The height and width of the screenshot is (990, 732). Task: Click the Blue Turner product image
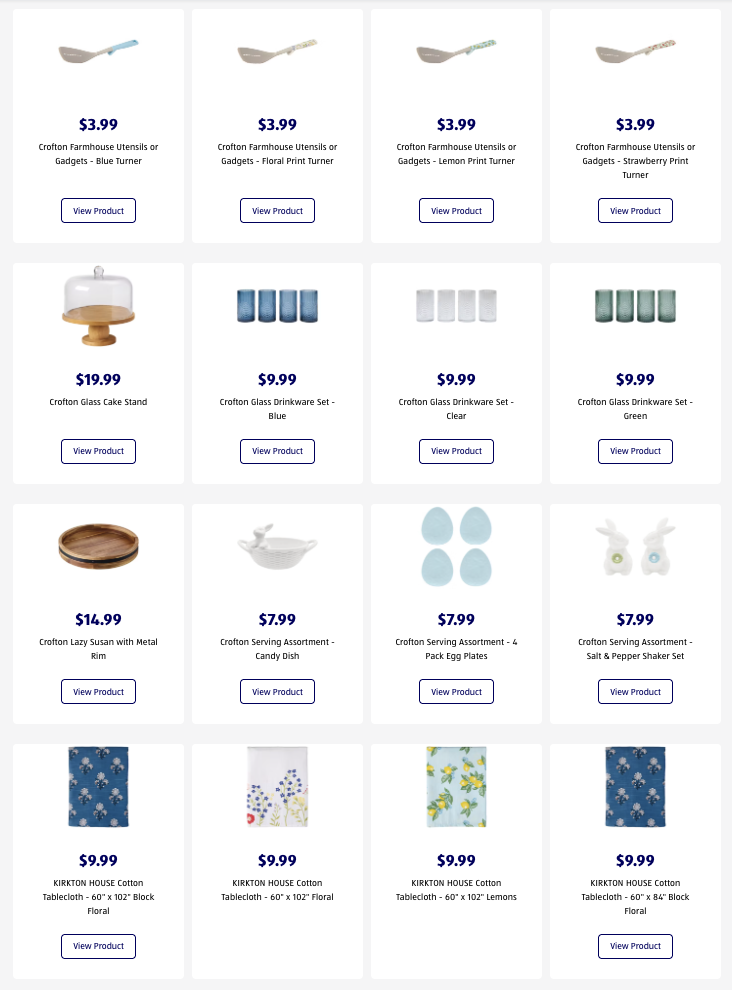point(98,50)
